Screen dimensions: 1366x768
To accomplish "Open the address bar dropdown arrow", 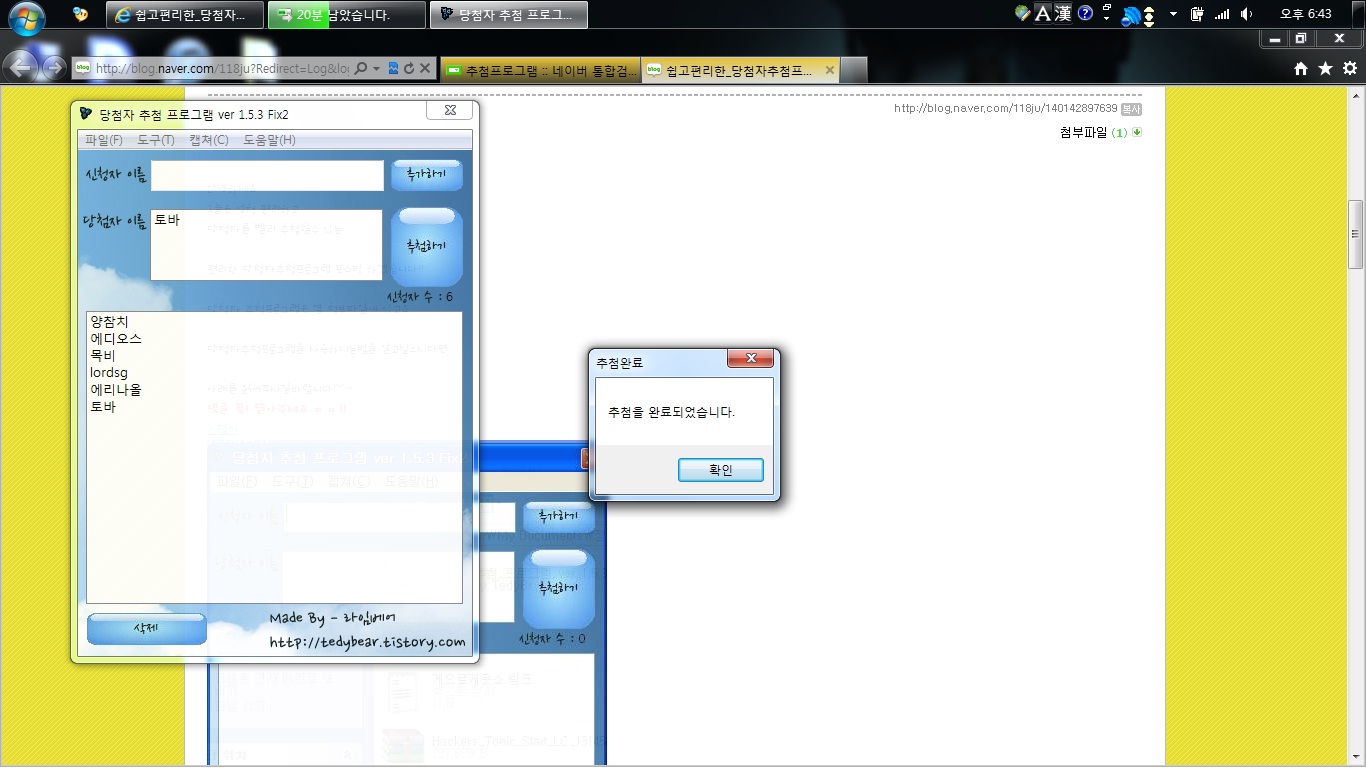I will coord(376,69).
